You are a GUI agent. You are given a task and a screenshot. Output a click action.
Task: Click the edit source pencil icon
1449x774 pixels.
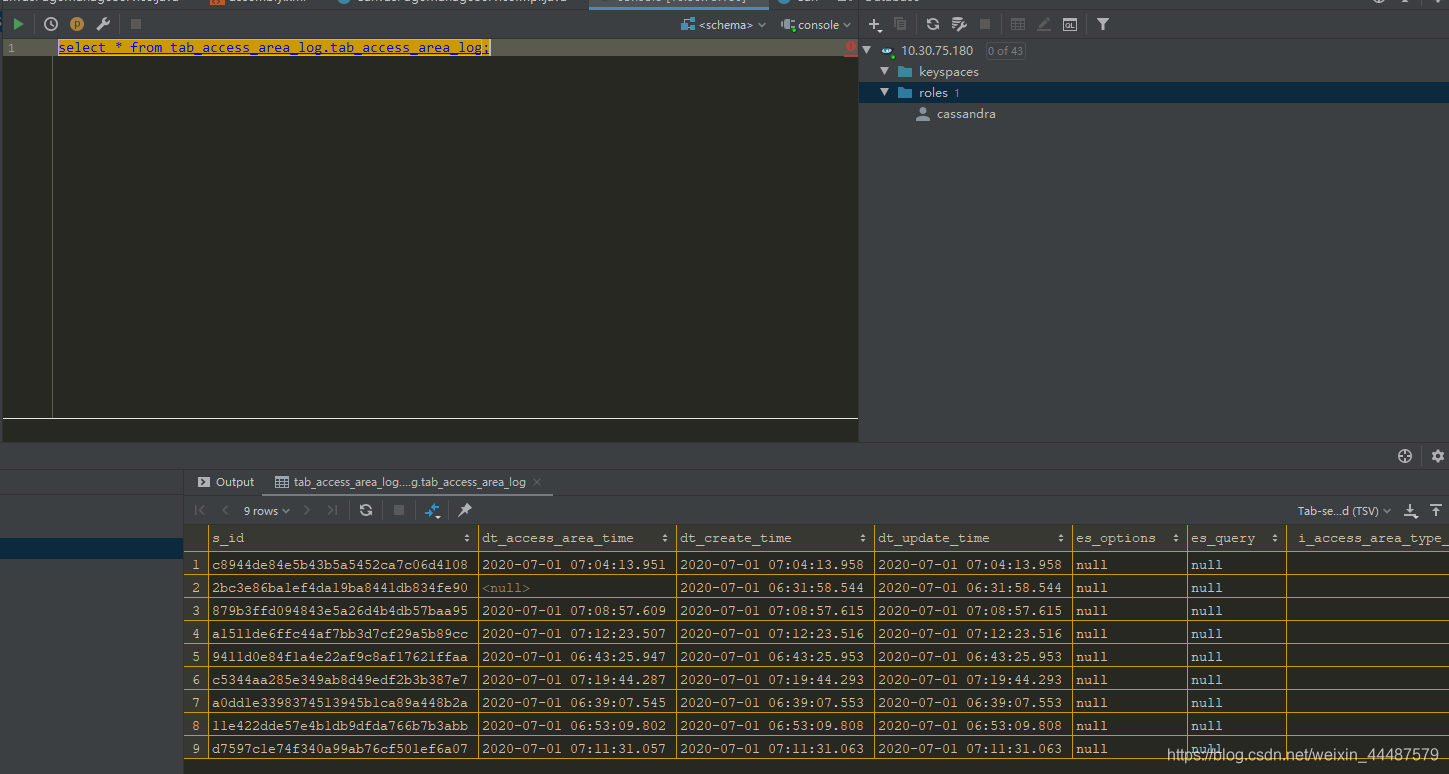[x=1044, y=24]
